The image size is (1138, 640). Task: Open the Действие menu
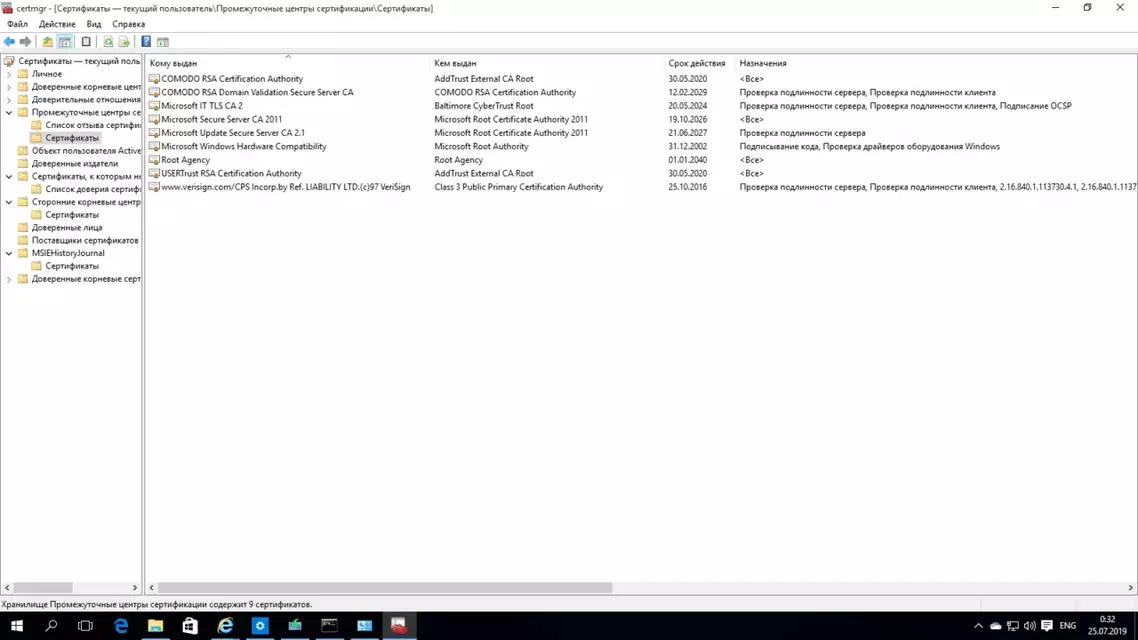click(x=57, y=24)
